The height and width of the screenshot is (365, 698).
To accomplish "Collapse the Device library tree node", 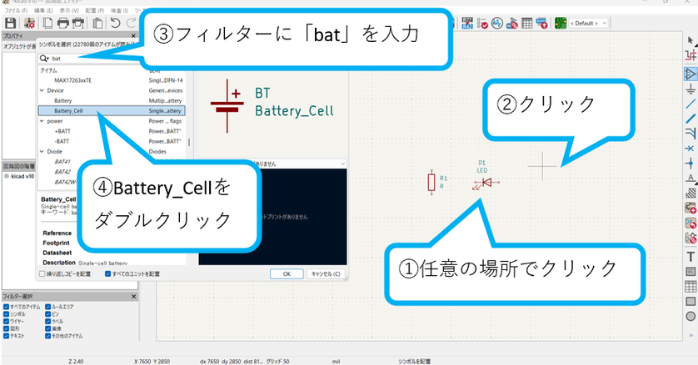I will [42, 90].
